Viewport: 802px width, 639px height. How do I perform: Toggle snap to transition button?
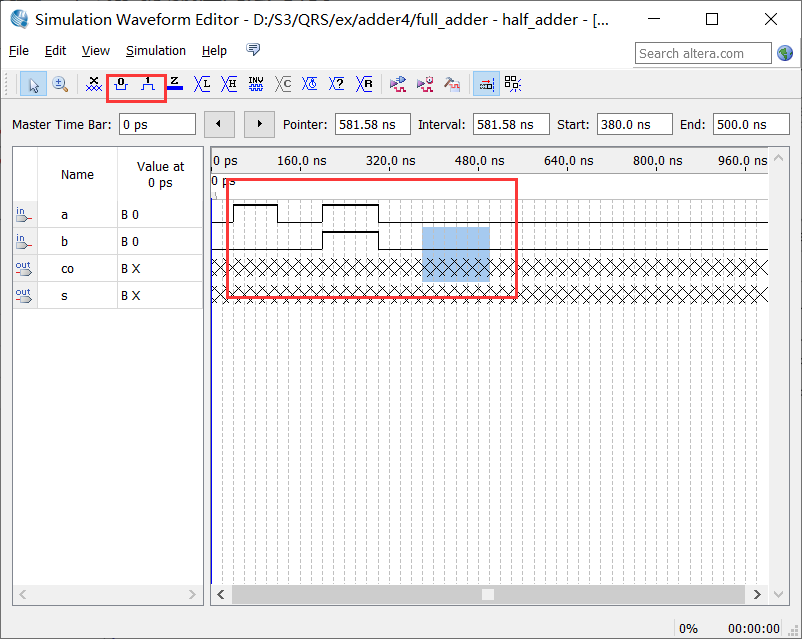[x=486, y=84]
